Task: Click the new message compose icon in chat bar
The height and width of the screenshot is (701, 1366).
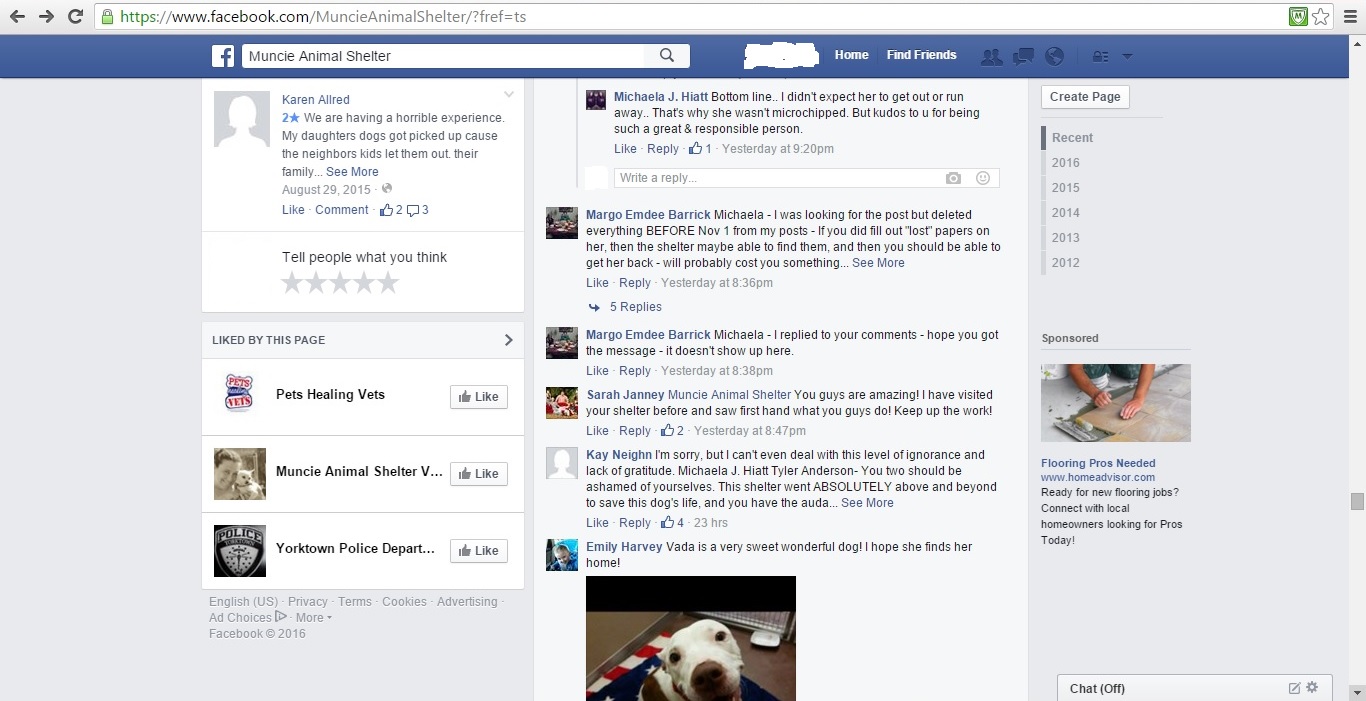Action: click(1294, 688)
